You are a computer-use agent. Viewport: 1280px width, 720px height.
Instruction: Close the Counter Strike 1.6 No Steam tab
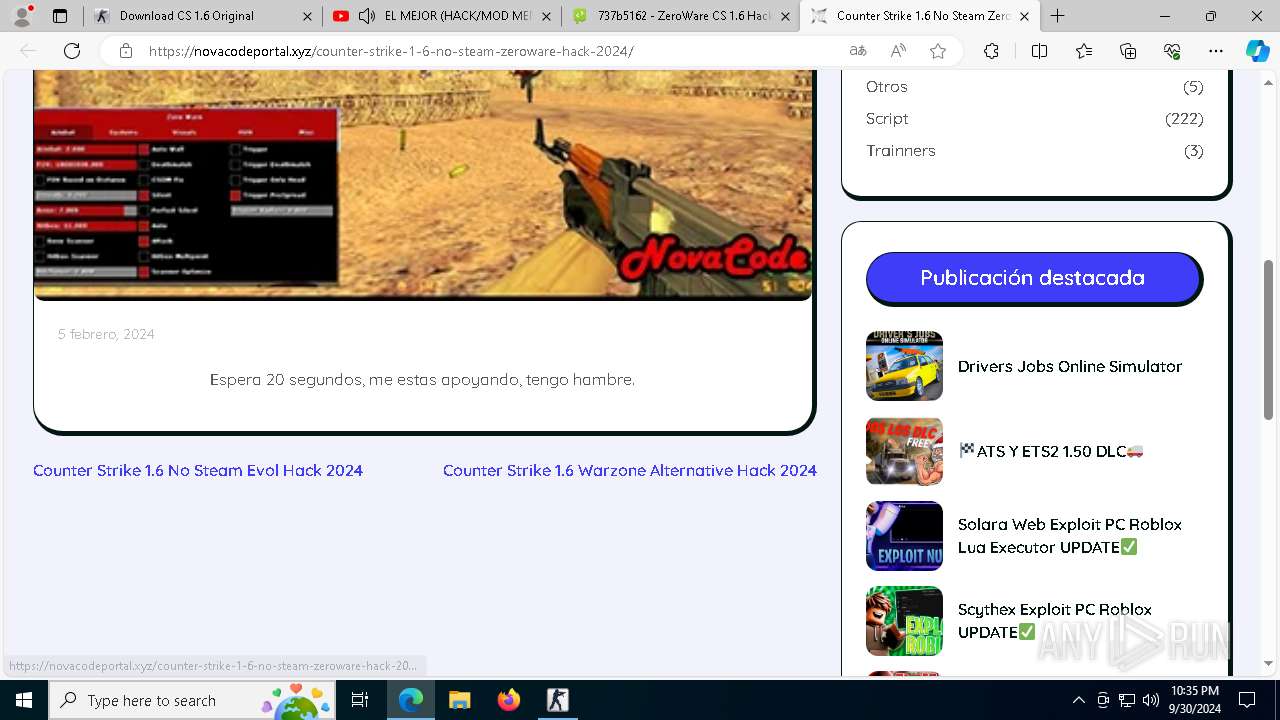point(1024,16)
